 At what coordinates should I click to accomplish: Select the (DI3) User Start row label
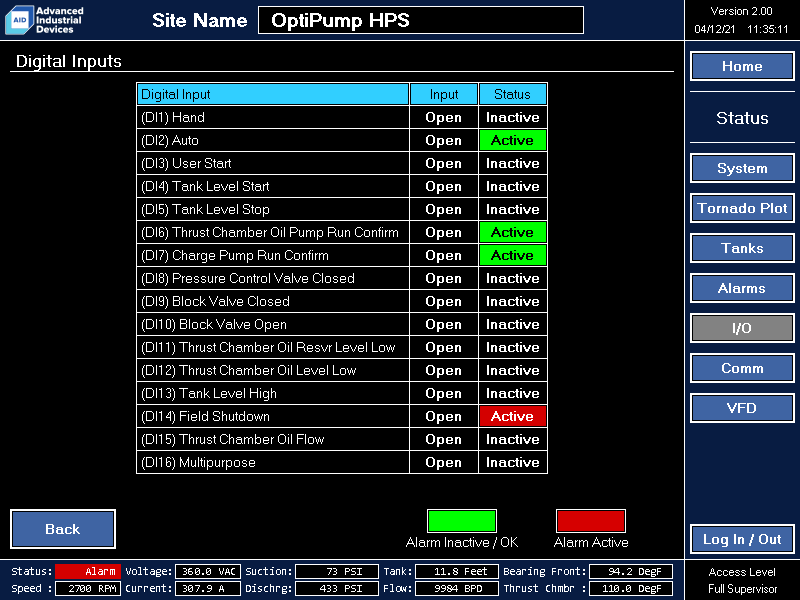186,163
